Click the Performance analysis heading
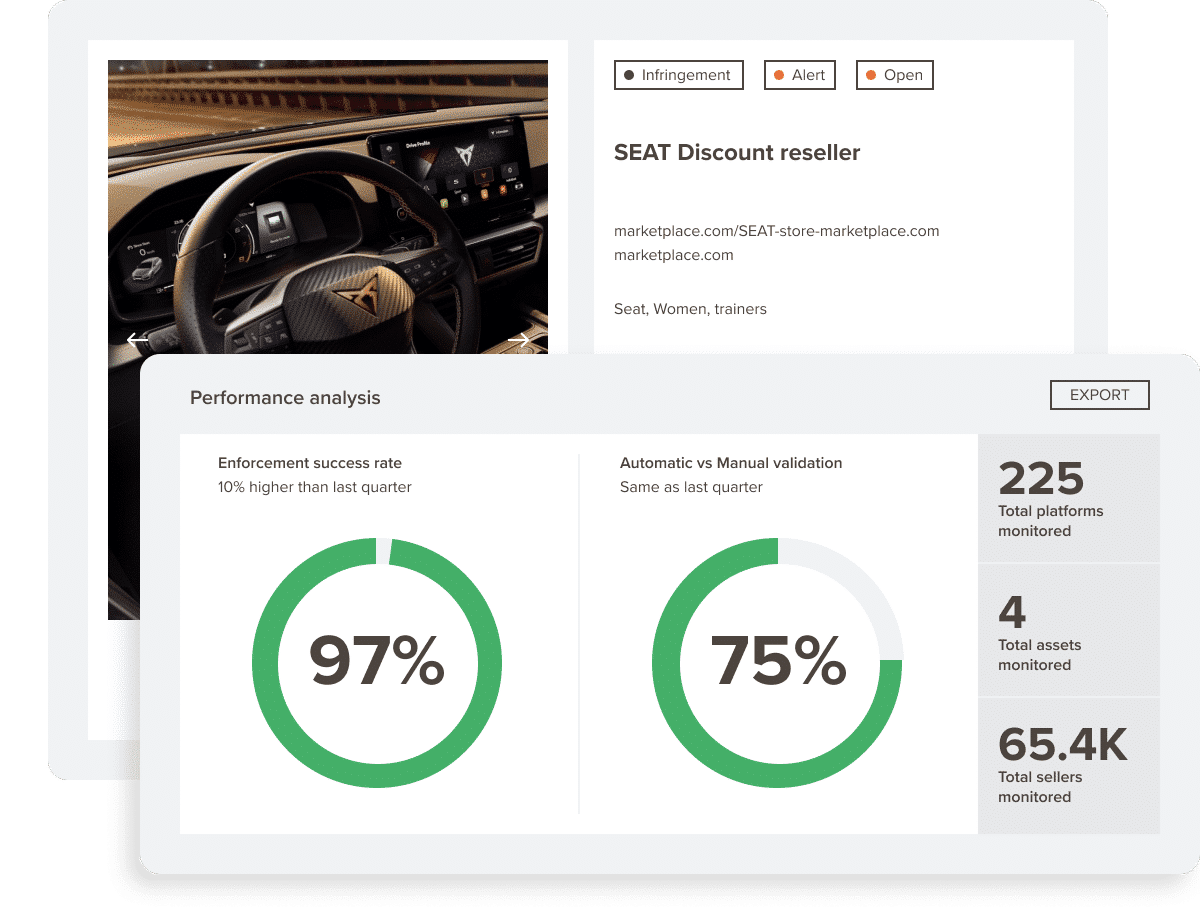Viewport: 1200px width, 914px height. 285,398
